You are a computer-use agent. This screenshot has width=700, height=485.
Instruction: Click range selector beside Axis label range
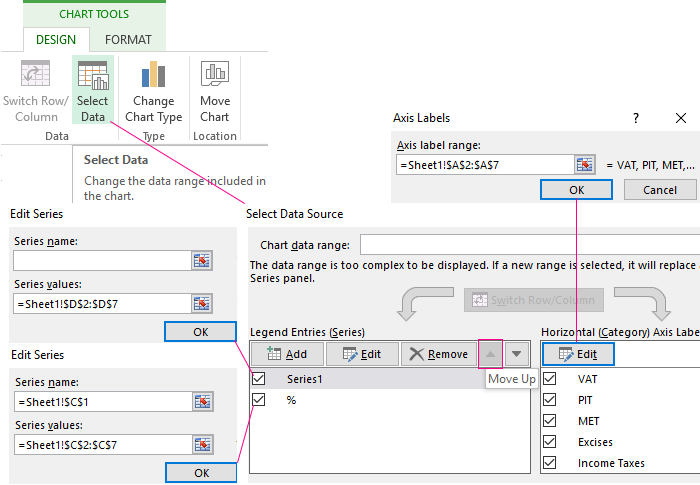tap(584, 165)
